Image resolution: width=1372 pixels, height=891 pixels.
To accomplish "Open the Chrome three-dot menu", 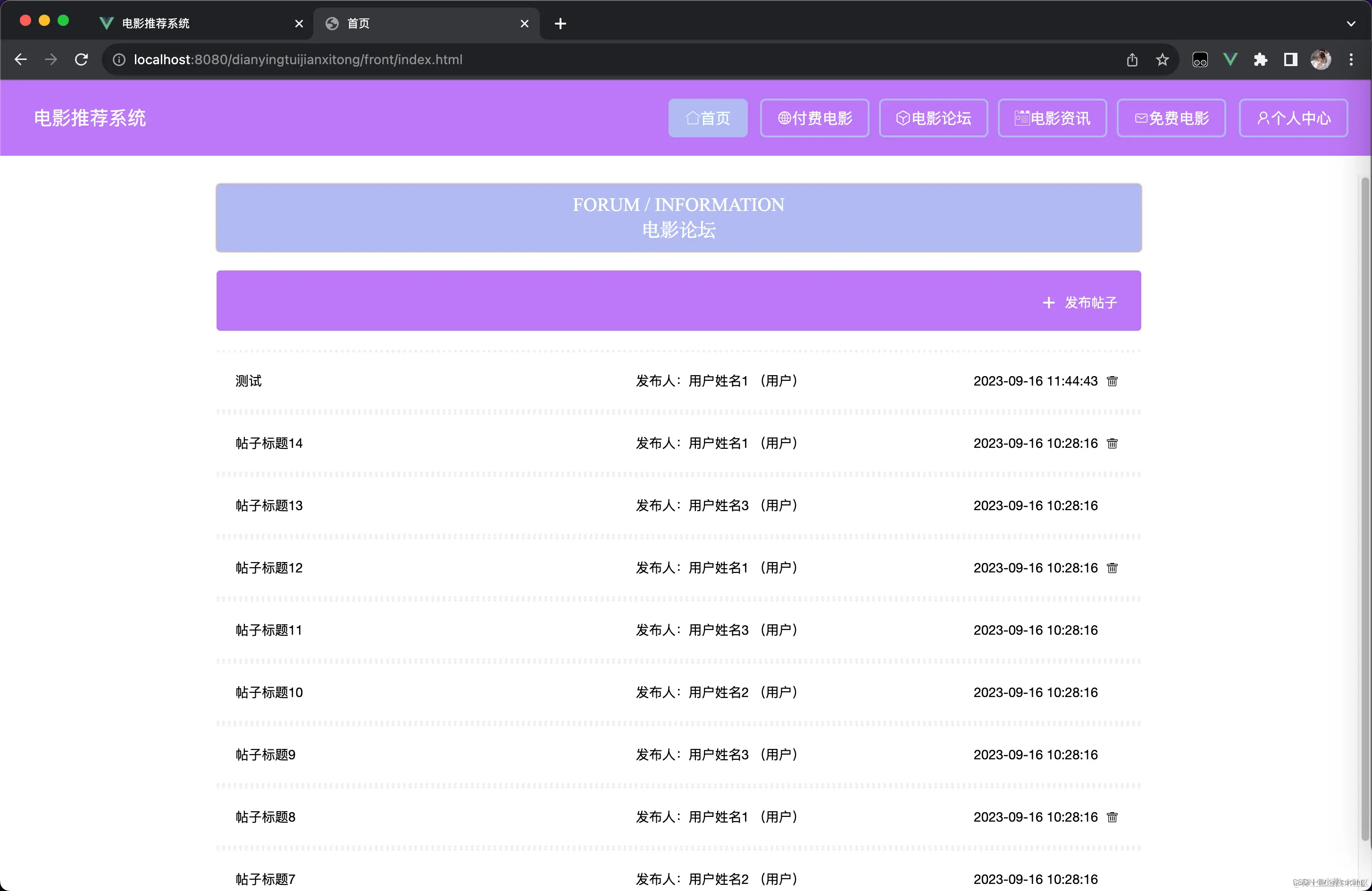I will tap(1351, 59).
